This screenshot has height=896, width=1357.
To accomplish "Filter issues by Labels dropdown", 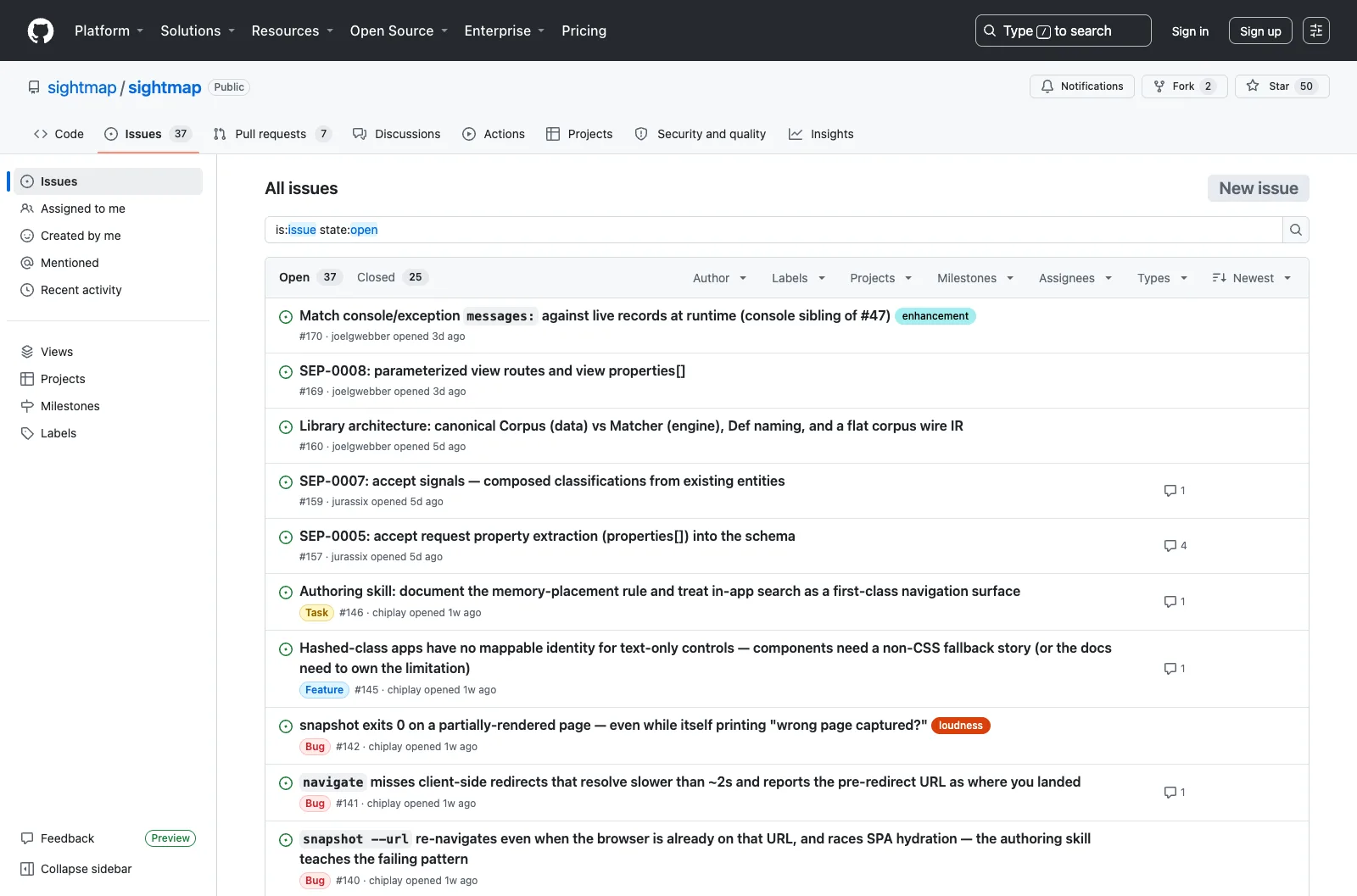I will click(x=798, y=278).
